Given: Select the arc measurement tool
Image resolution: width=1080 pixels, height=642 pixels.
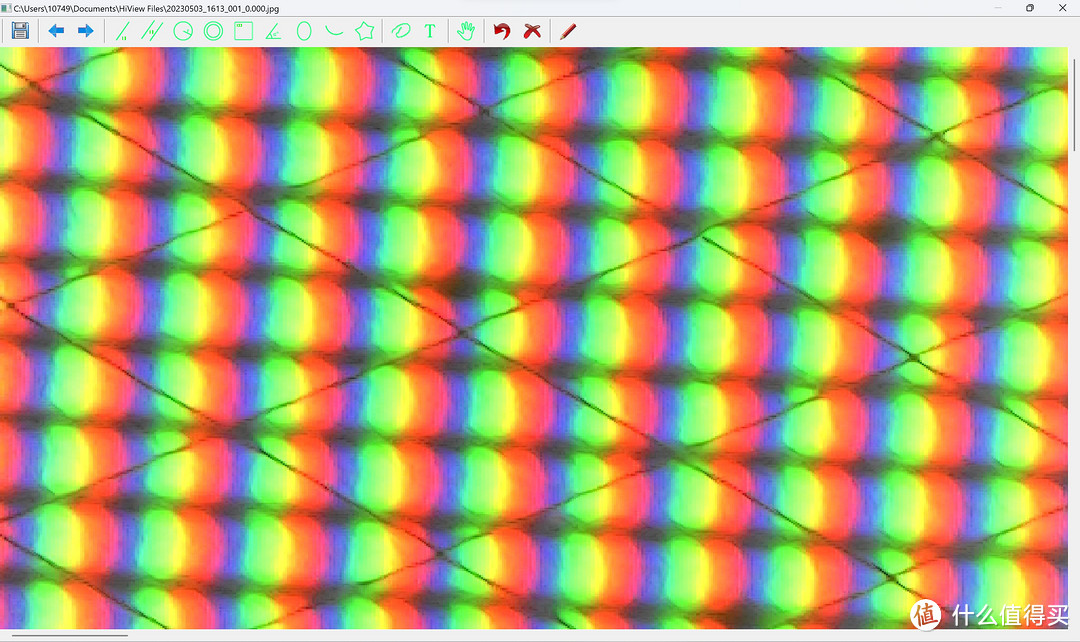Looking at the screenshot, I should (x=334, y=31).
